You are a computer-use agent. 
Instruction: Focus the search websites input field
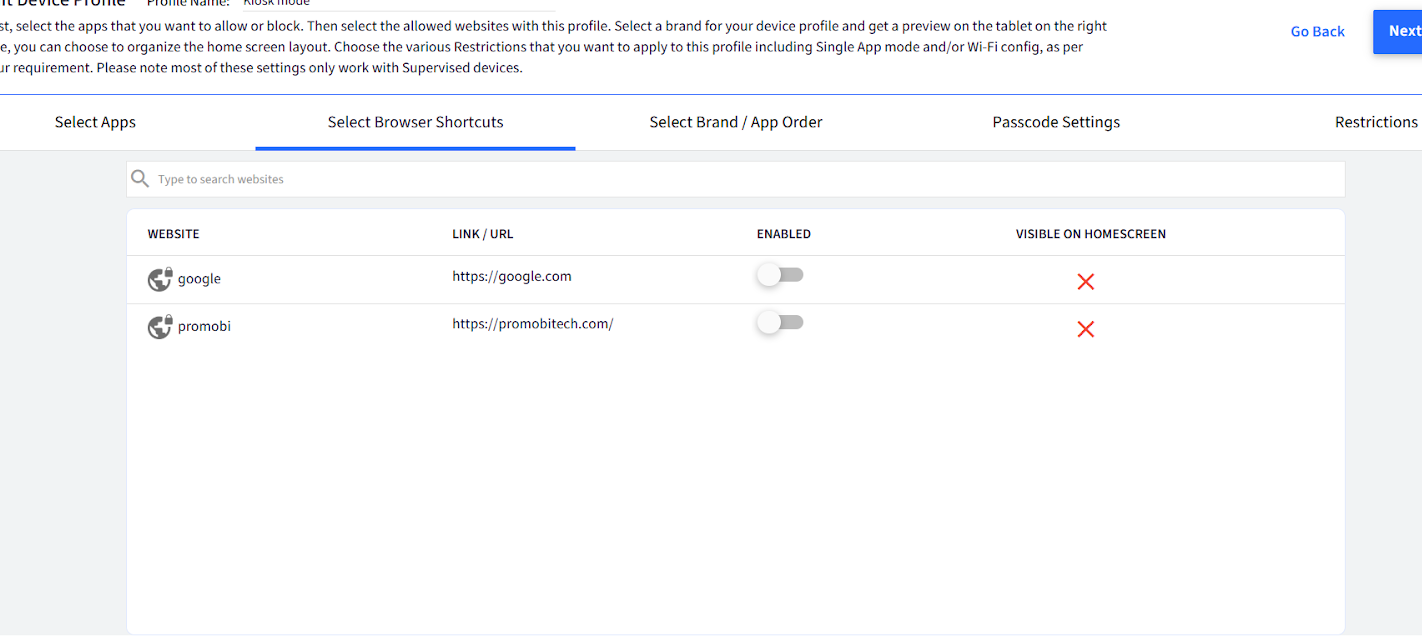pos(740,179)
